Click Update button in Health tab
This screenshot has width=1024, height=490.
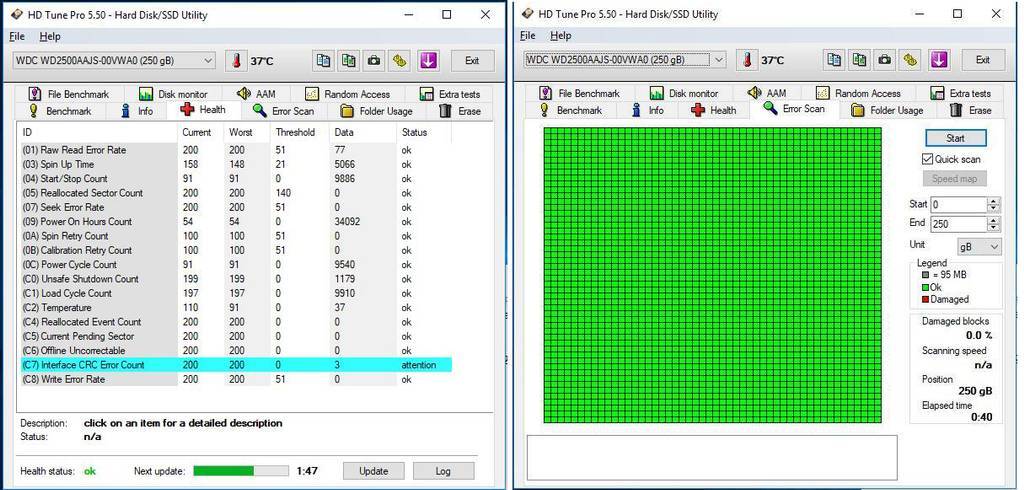(374, 471)
